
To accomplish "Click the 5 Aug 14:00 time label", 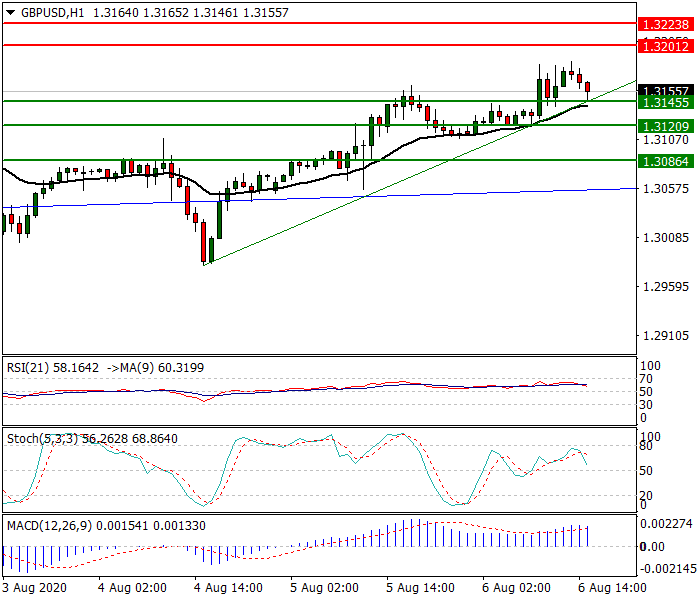I will pyautogui.click(x=420, y=588).
